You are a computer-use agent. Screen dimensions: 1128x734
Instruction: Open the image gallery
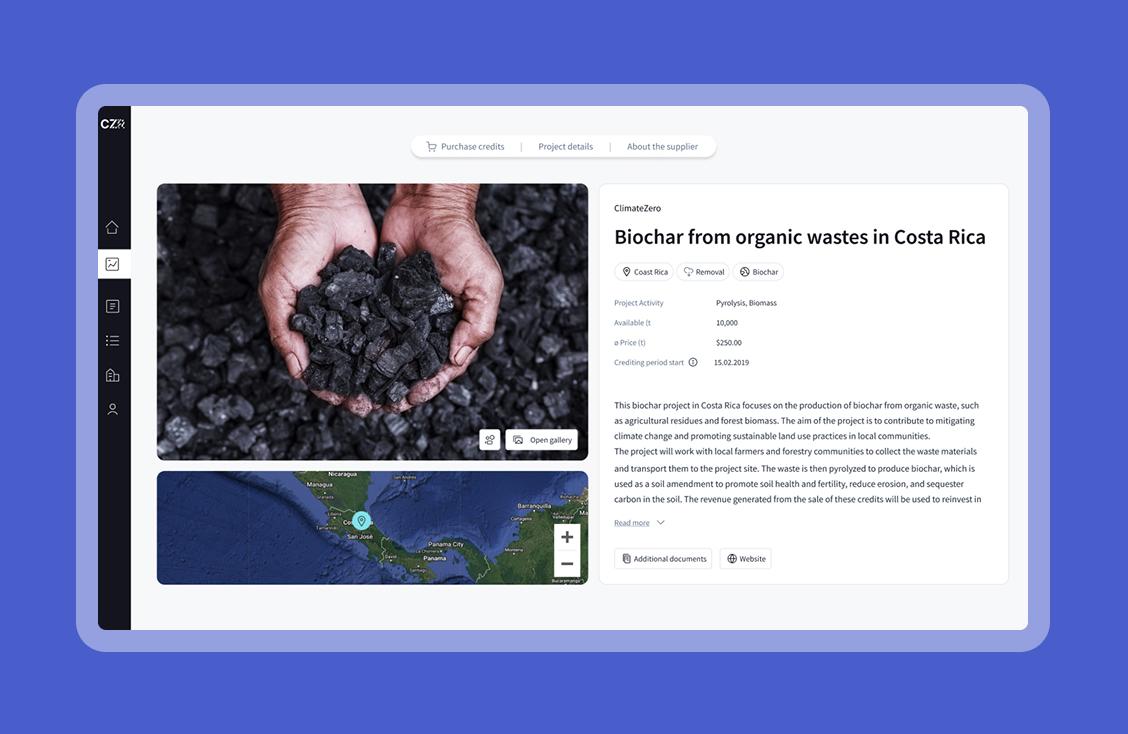[x=542, y=440]
